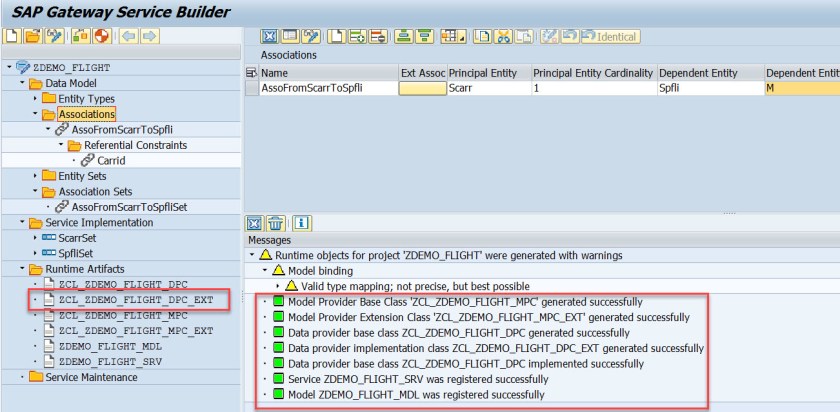
Task: Click the Dependent Entity column header
Action: pos(710,73)
